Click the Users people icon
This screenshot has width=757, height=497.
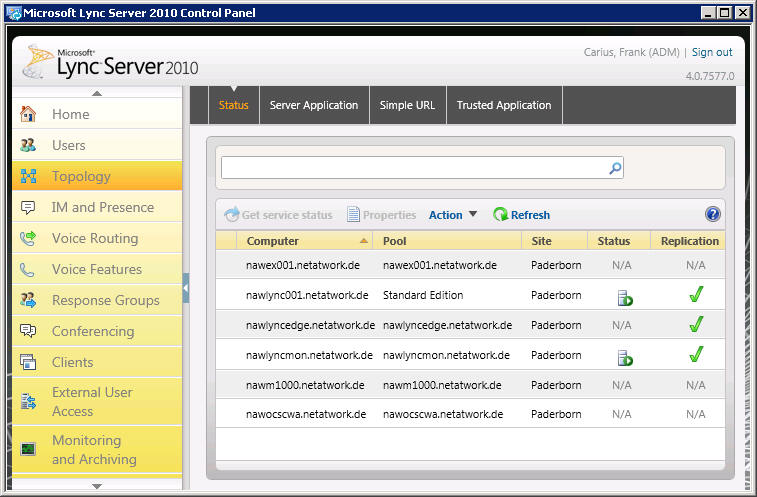tap(28, 145)
